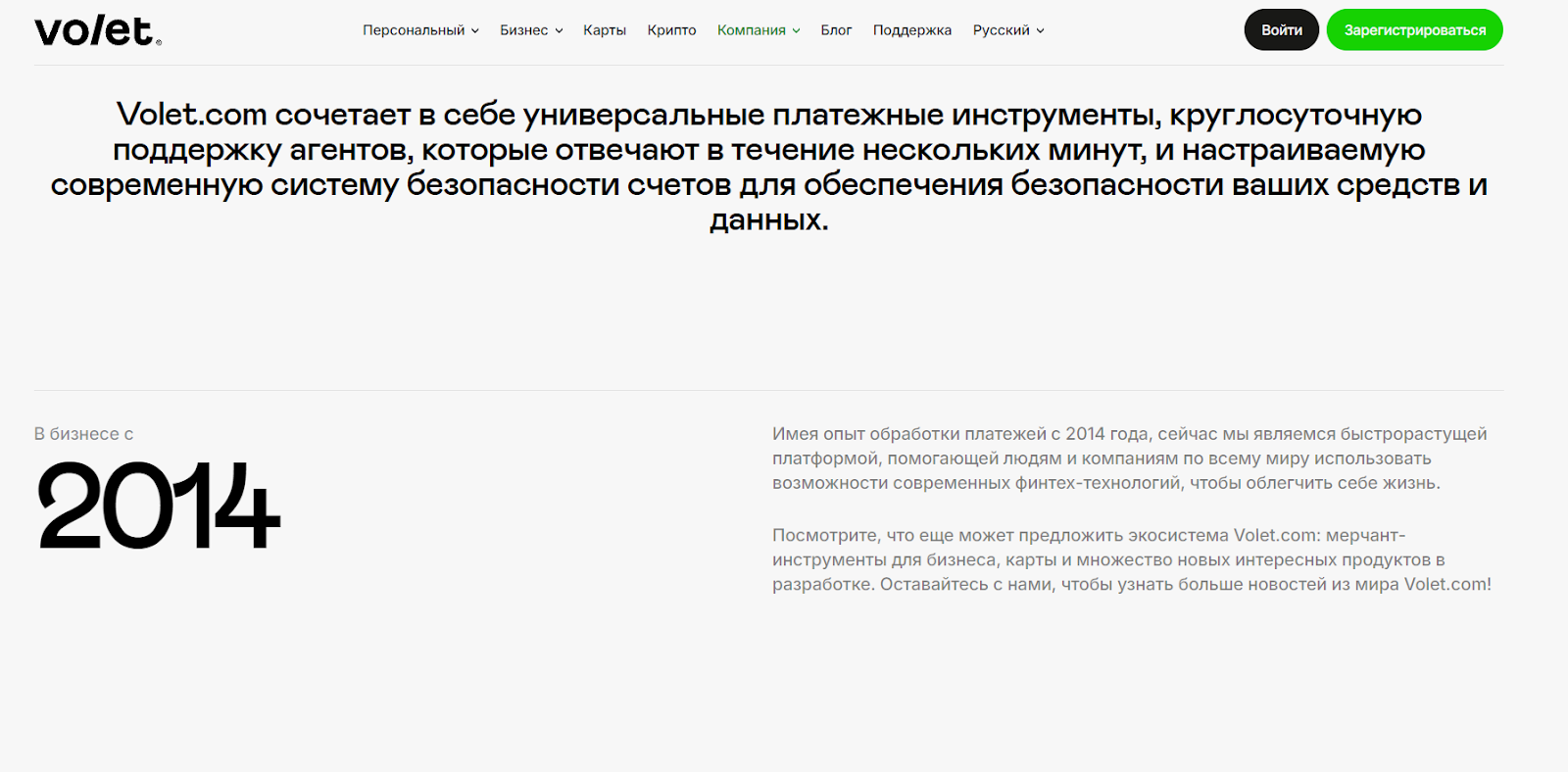The image size is (1568, 772).
Task: Click the large 2014 year text
Action: click(x=159, y=507)
